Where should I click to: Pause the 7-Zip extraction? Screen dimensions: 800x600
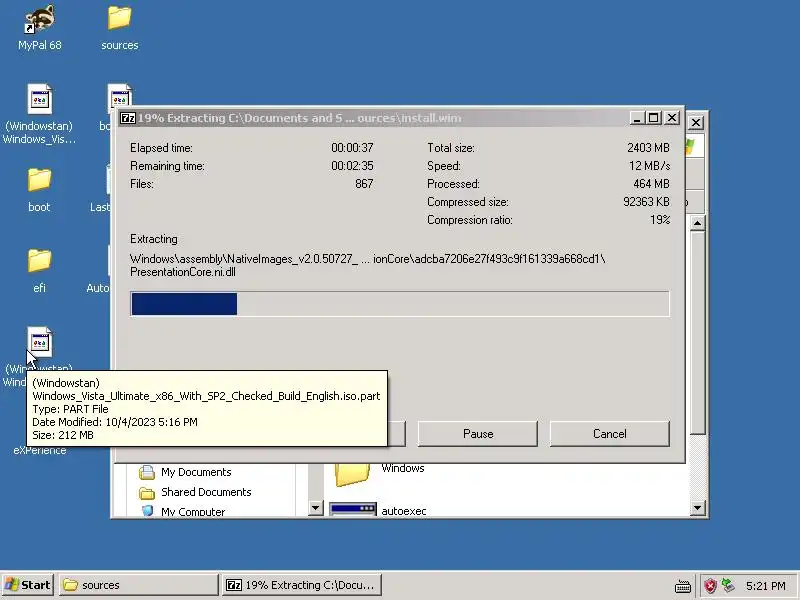(478, 434)
